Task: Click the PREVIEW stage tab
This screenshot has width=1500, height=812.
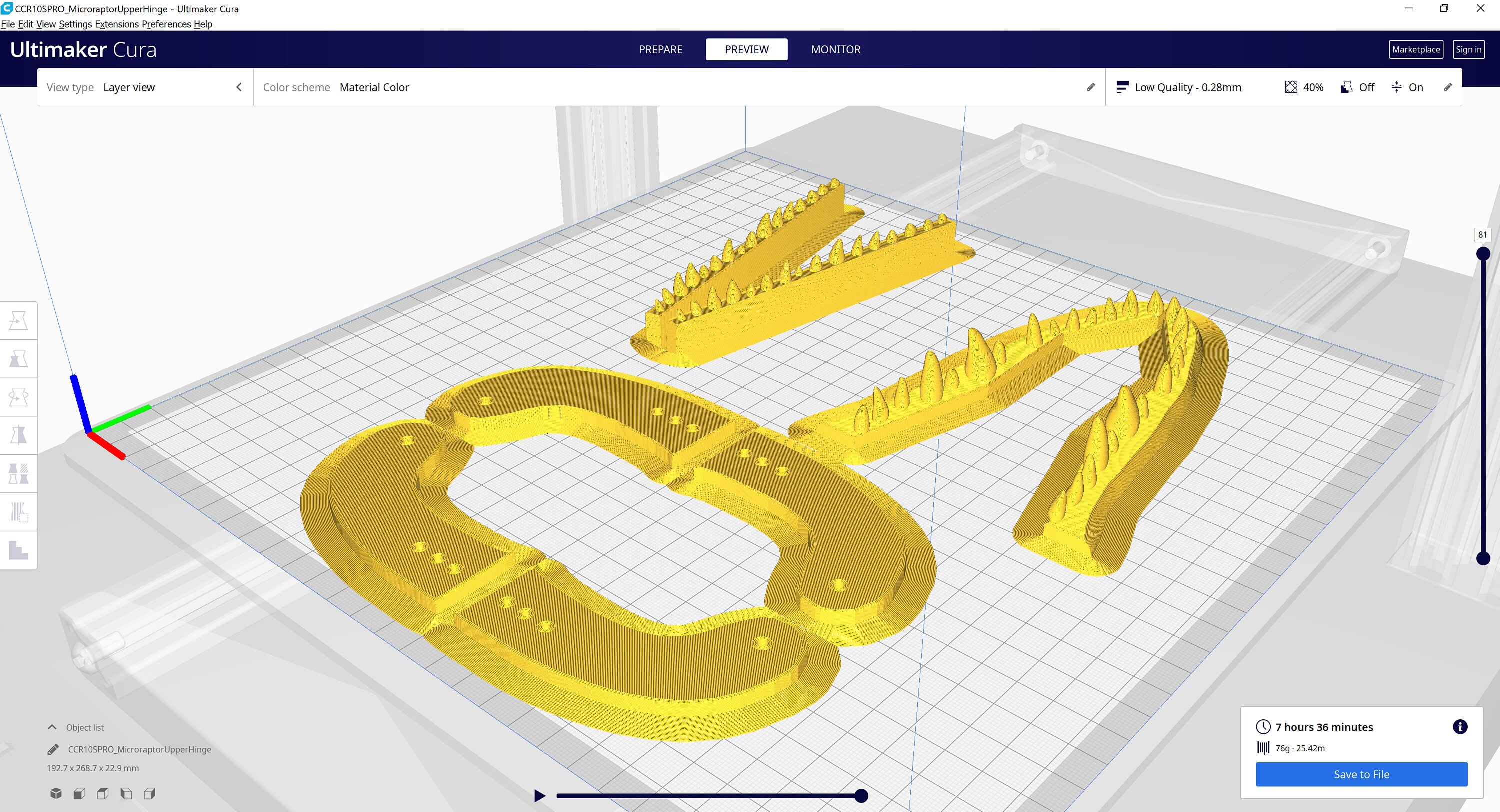Action: coord(746,49)
